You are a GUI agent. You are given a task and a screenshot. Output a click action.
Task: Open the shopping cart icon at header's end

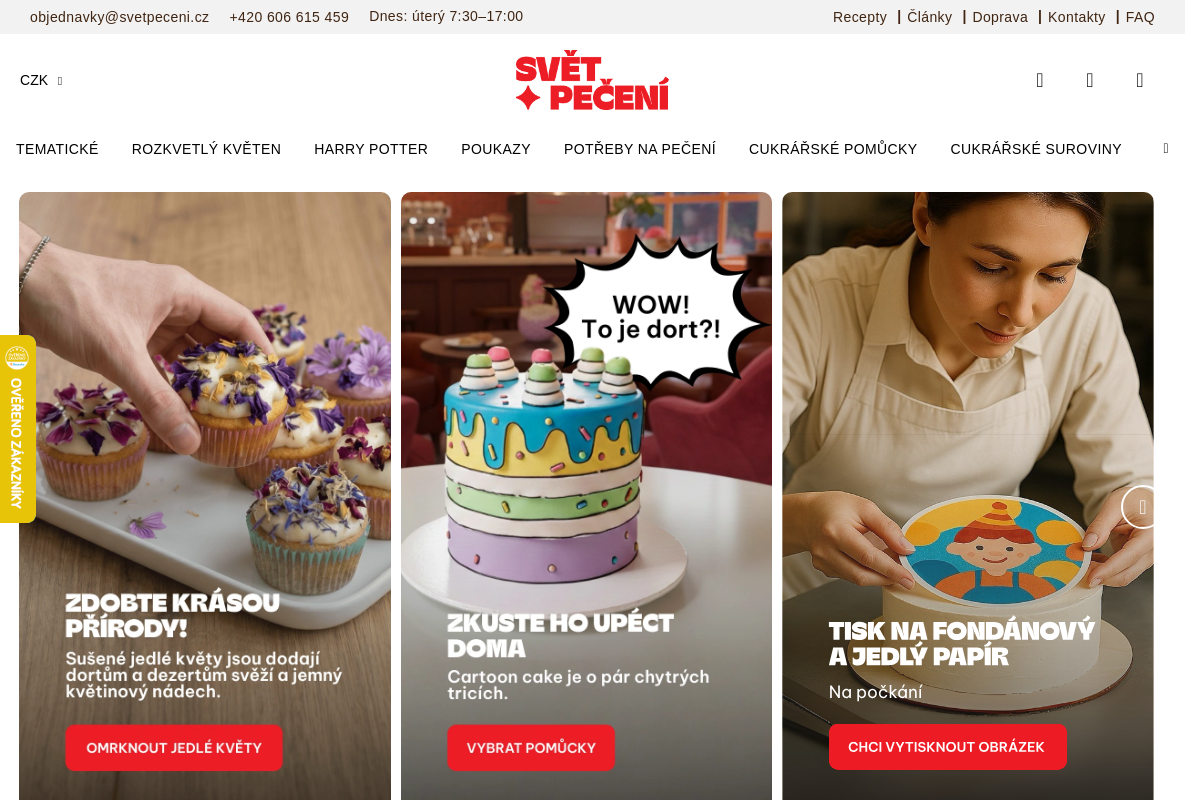click(x=1140, y=80)
